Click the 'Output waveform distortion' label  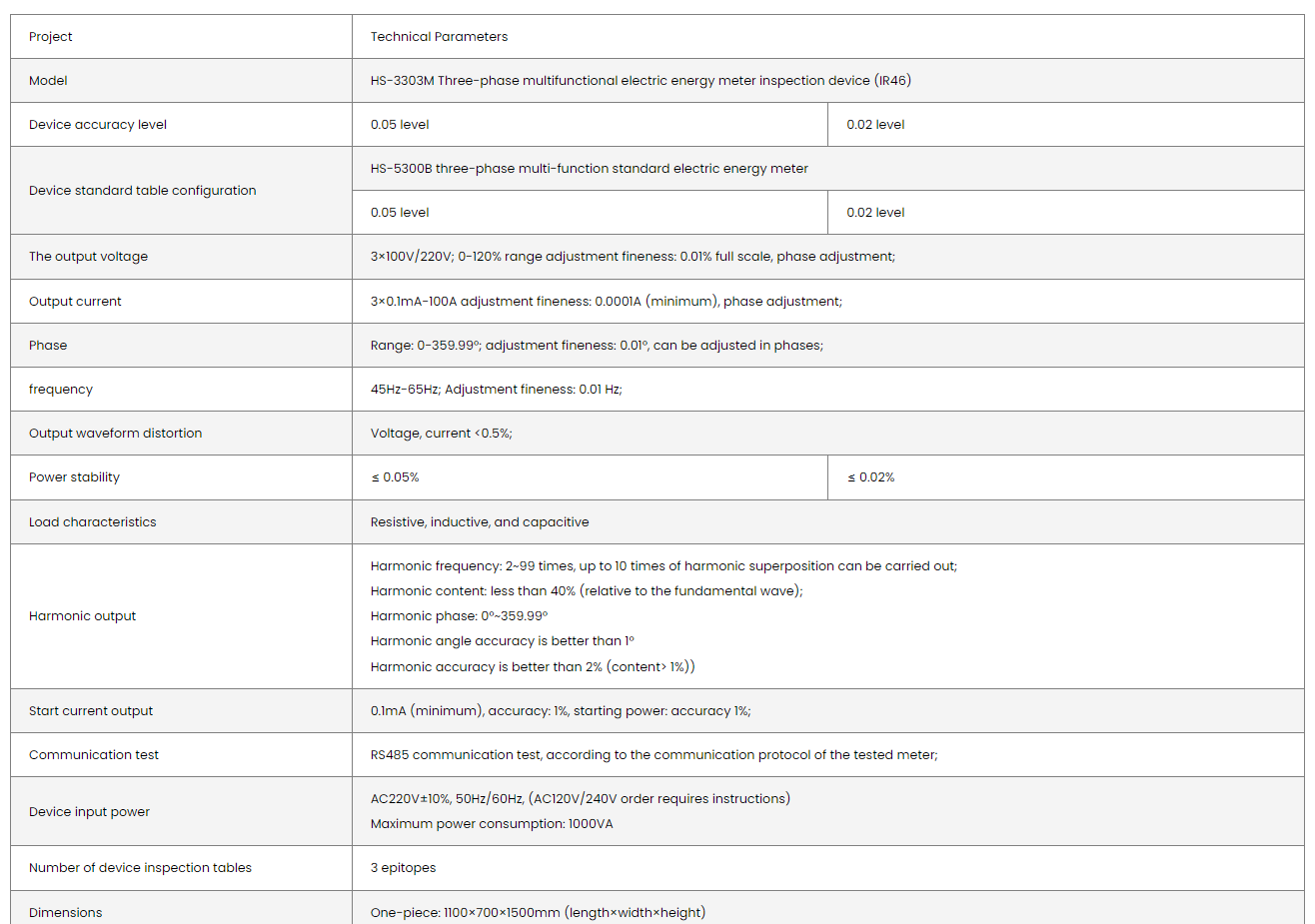(x=115, y=434)
